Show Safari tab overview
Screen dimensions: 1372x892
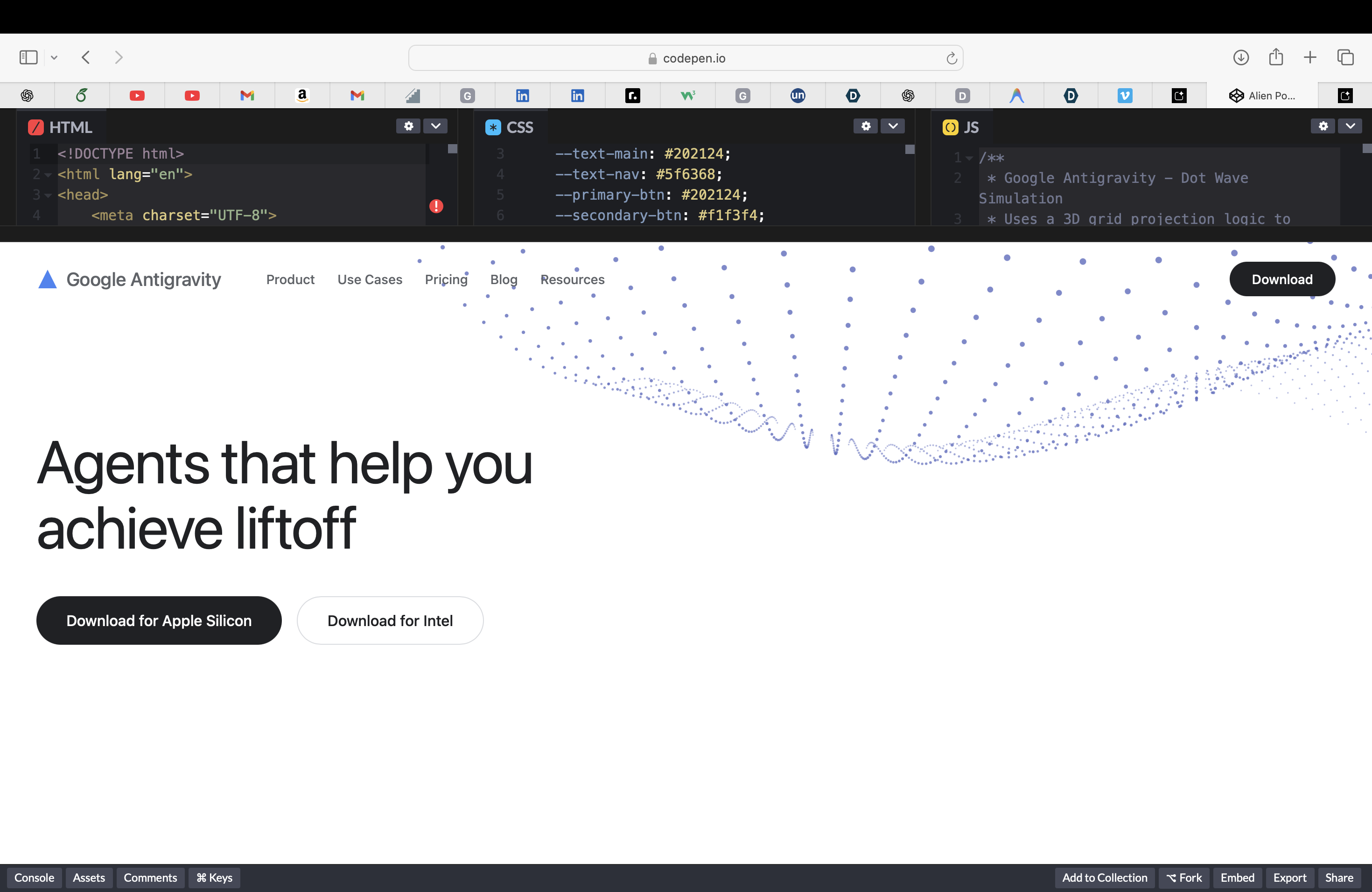(x=1345, y=58)
